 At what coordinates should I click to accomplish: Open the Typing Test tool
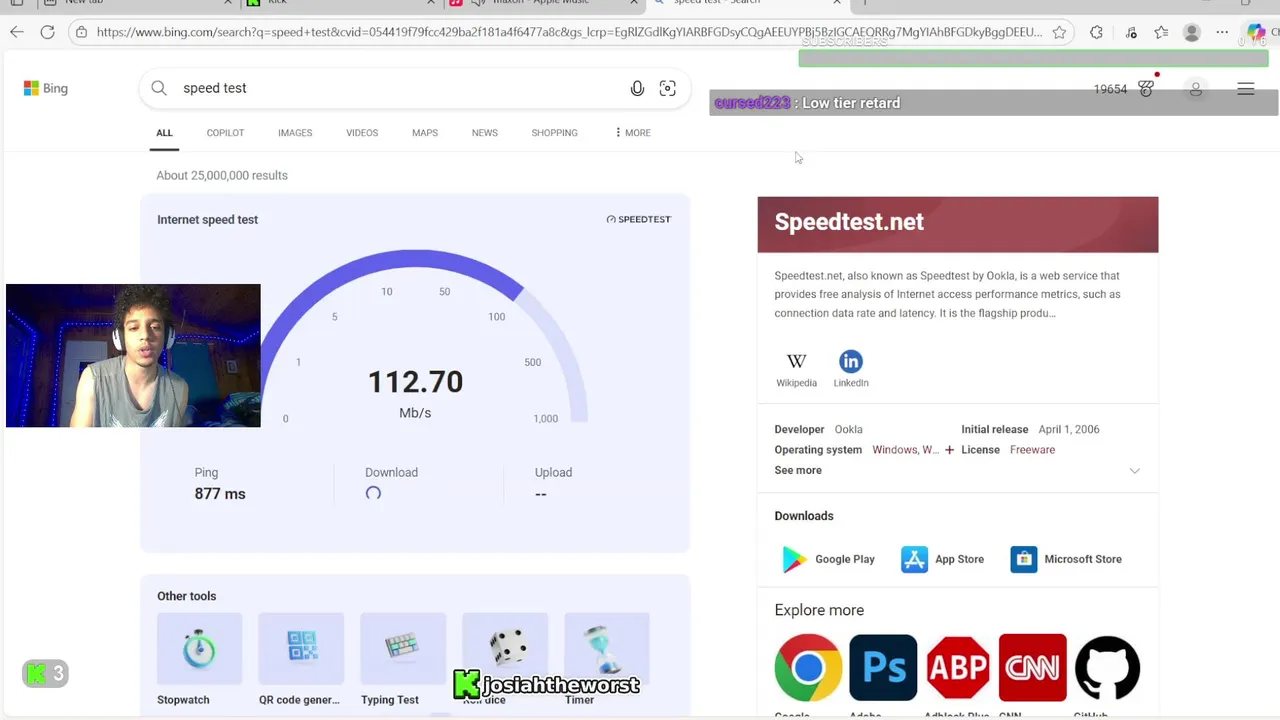tap(403, 660)
